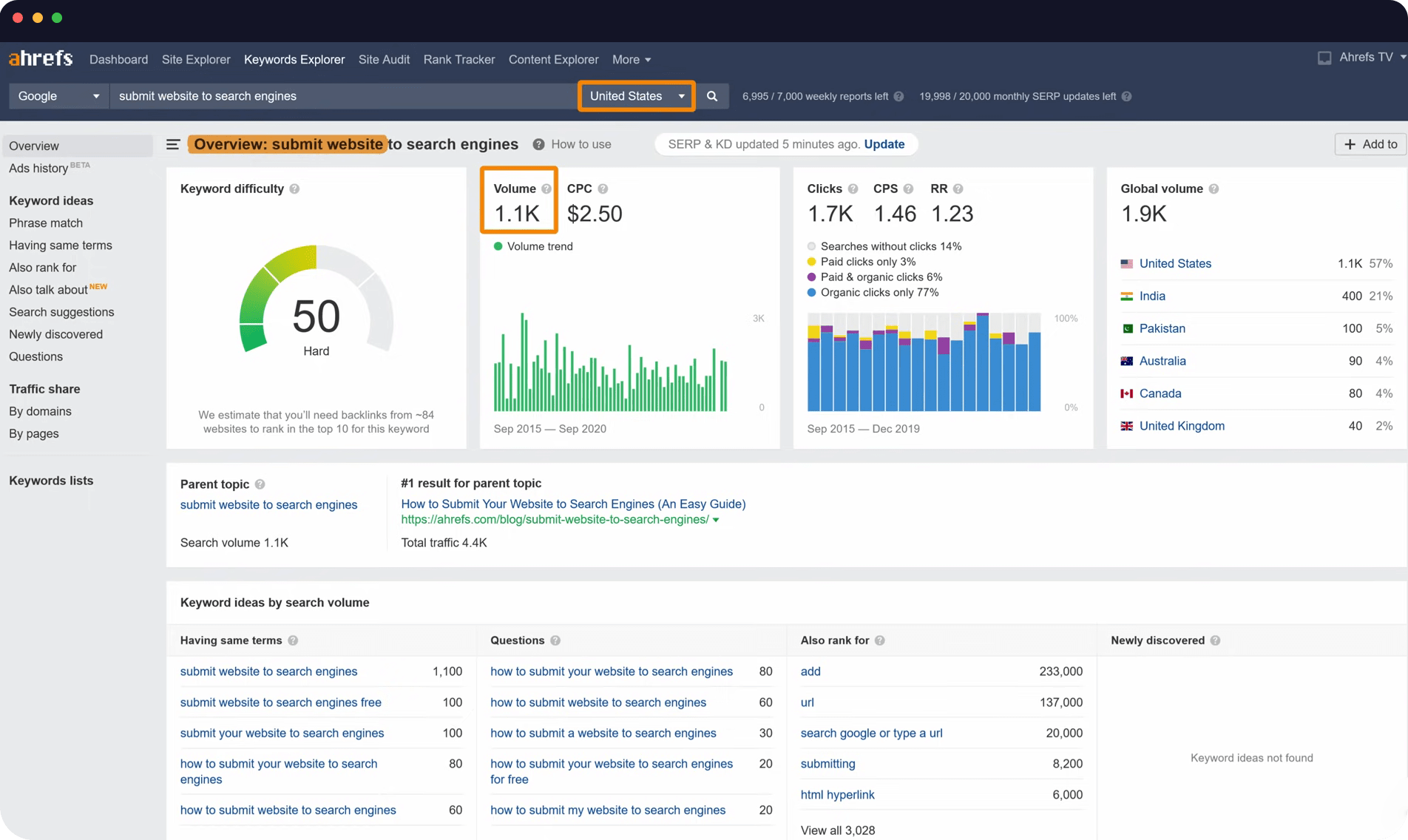Screen dimensions: 1408x840
Task: Click the Add to button
Action: [x=1370, y=144]
